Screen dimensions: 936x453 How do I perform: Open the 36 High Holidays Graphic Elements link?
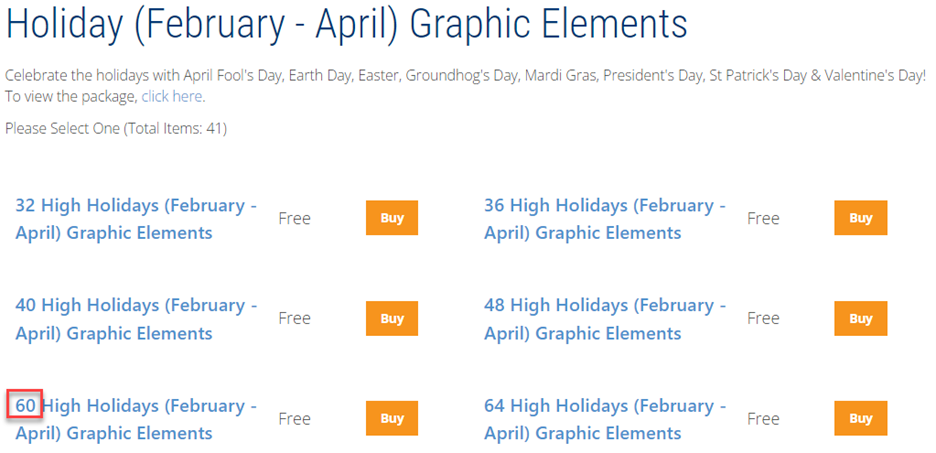click(x=604, y=219)
